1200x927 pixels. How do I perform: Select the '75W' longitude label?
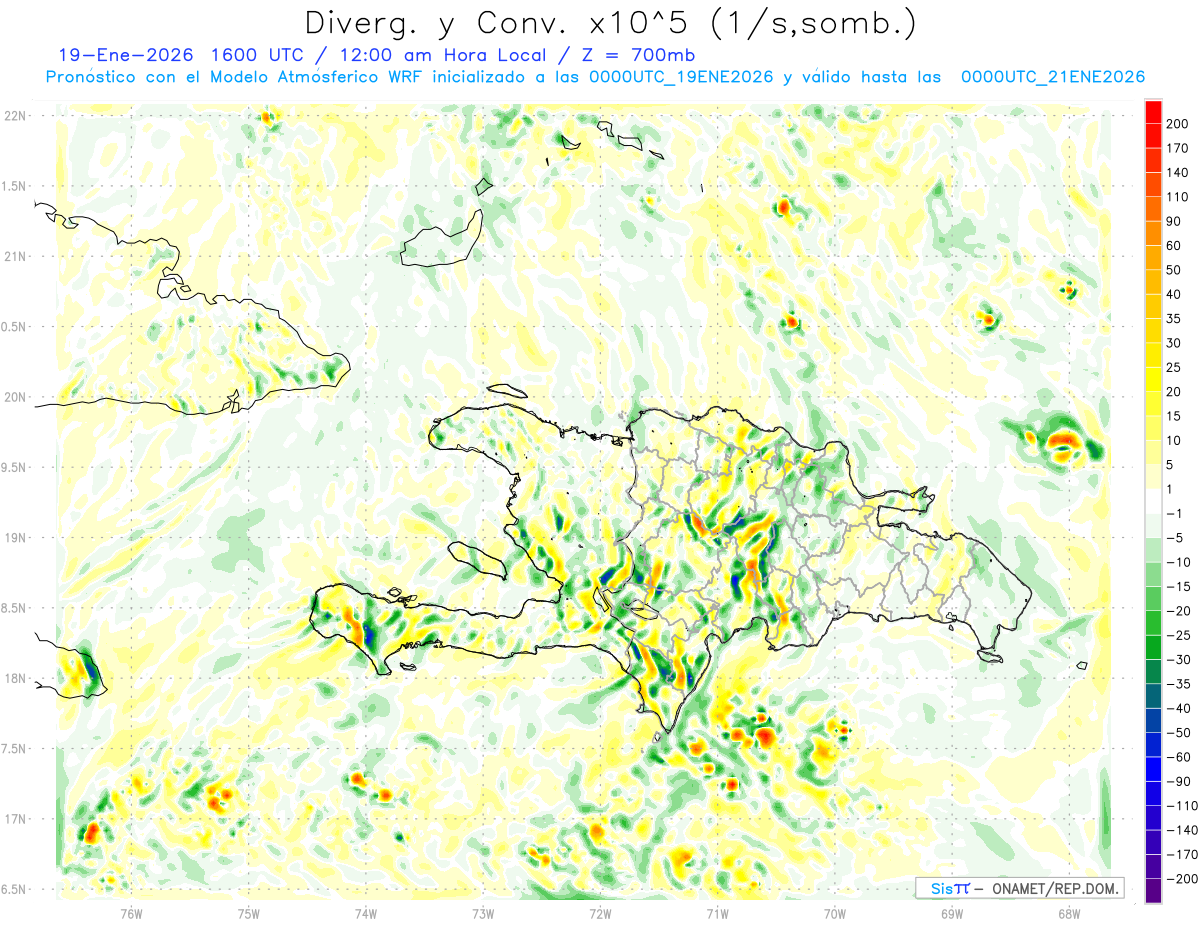click(249, 913)
